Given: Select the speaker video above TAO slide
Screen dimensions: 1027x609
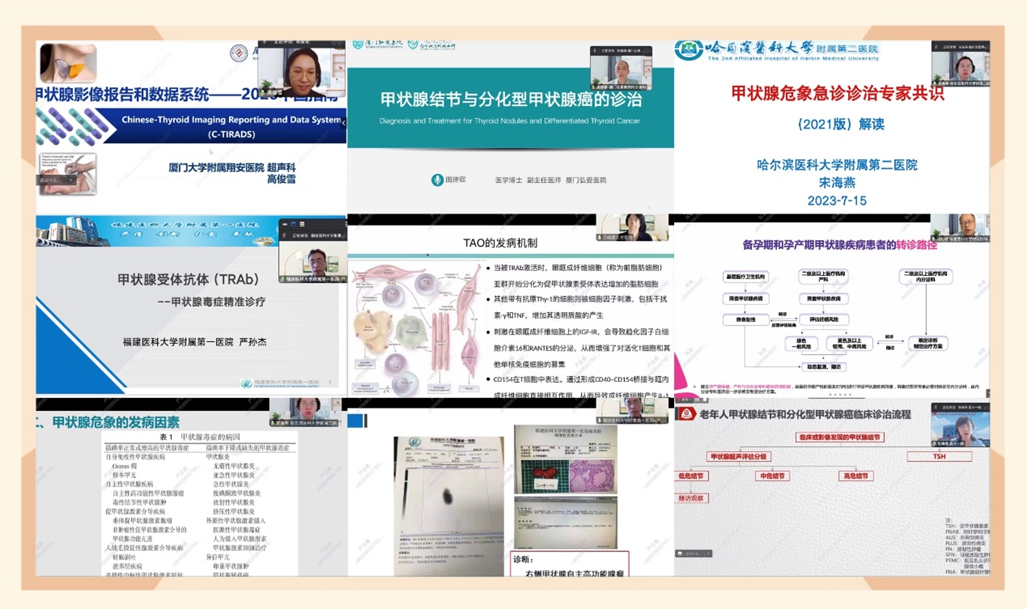Looking at the screenshot, I should 633,225.
